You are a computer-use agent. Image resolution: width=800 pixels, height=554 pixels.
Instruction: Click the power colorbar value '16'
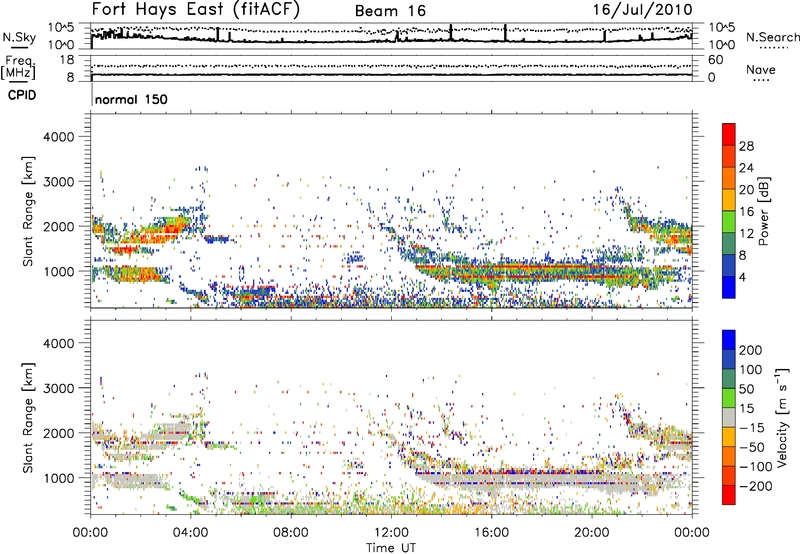click(x=746, y=212)
